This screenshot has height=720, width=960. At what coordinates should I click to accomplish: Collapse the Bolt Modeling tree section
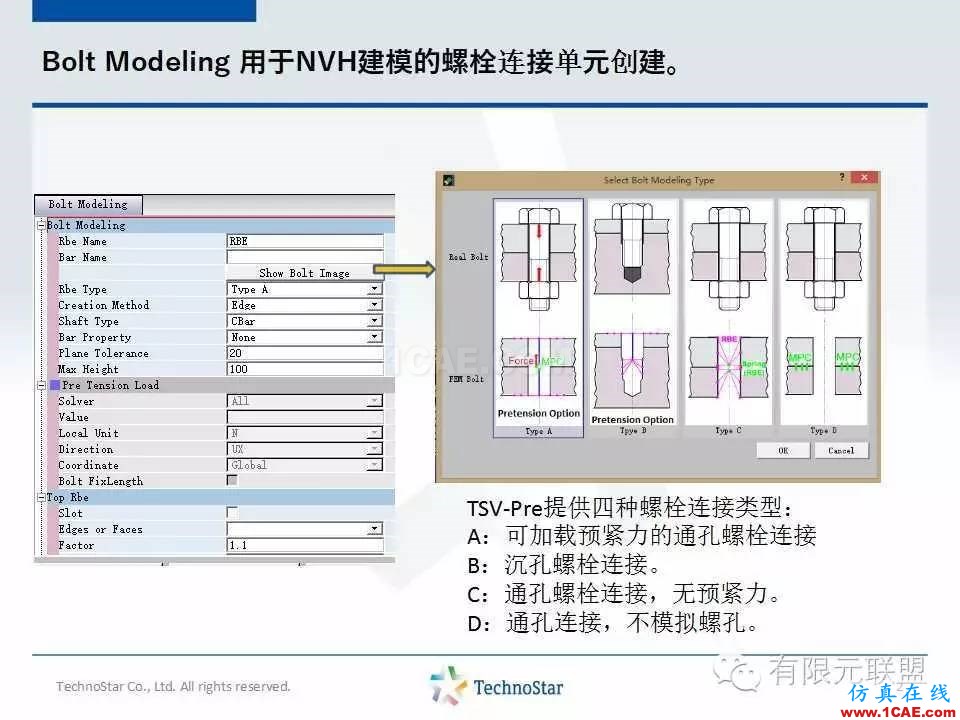[x=41, y=225]
